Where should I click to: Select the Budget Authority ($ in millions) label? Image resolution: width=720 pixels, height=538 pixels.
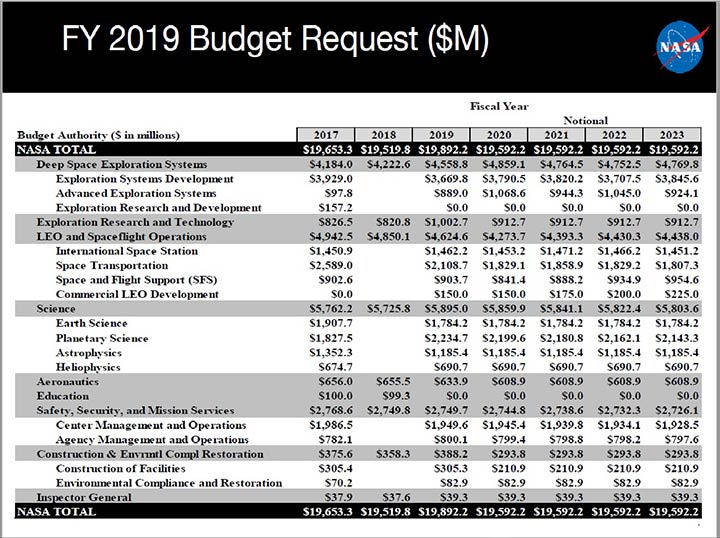[x=98, y=135]
